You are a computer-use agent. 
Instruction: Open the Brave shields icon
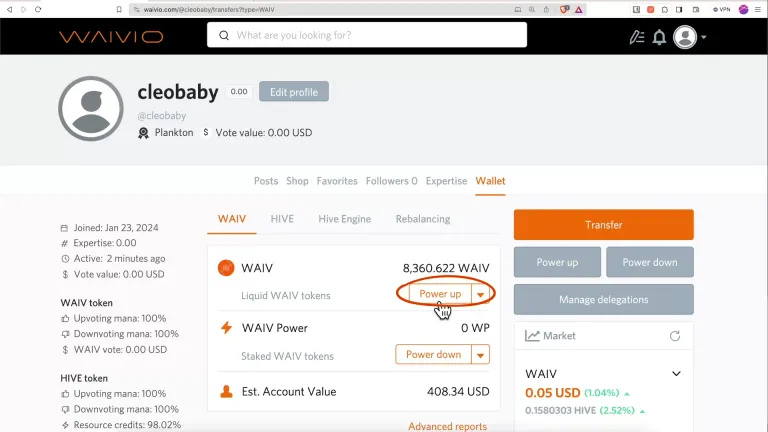coord(564,9)
